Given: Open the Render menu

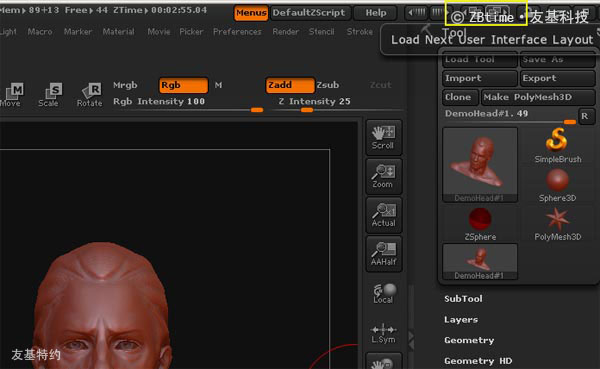Looking at the screenshot, I should coord(285,32).
